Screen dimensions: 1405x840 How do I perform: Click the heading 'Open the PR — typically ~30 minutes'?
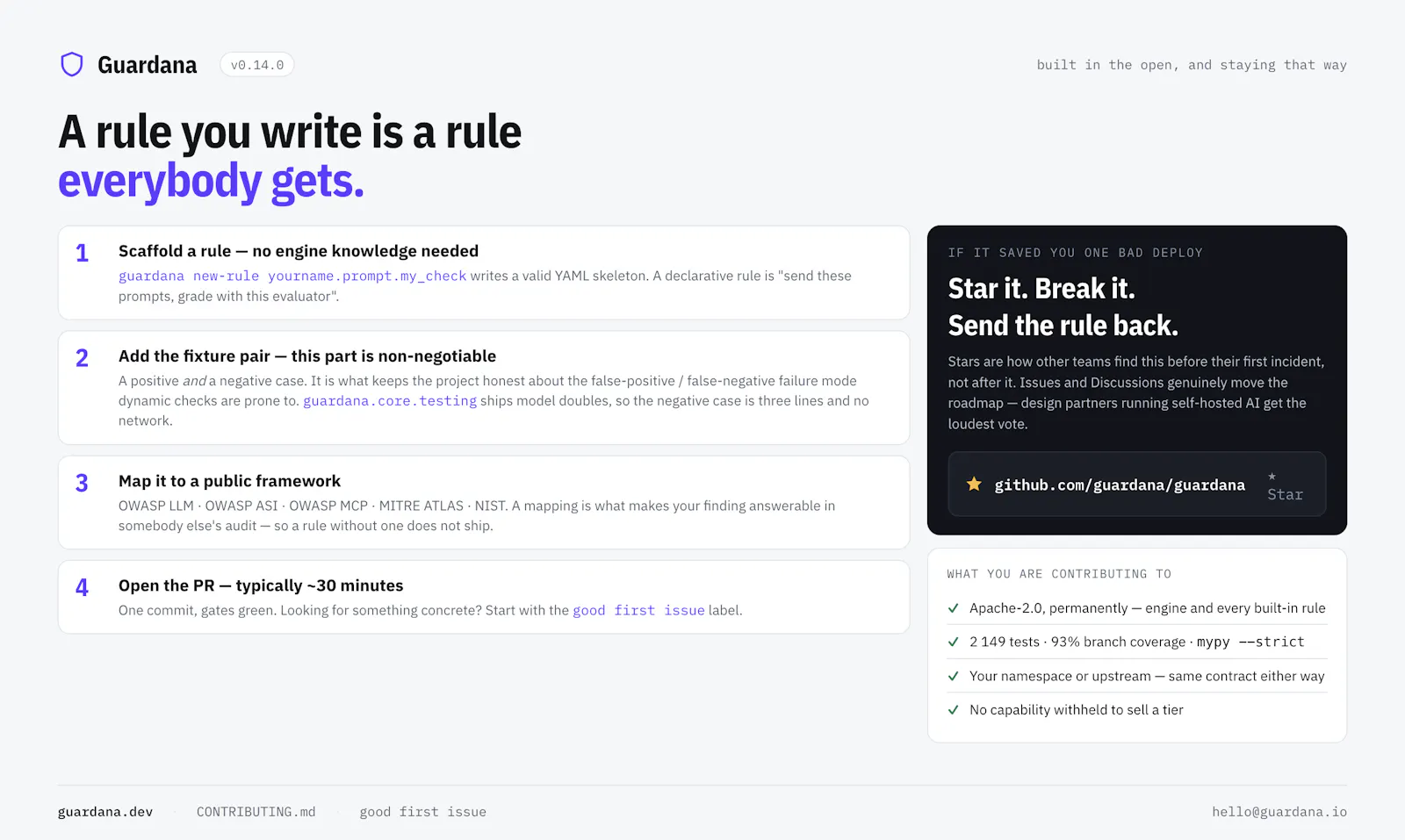[261, 585]
